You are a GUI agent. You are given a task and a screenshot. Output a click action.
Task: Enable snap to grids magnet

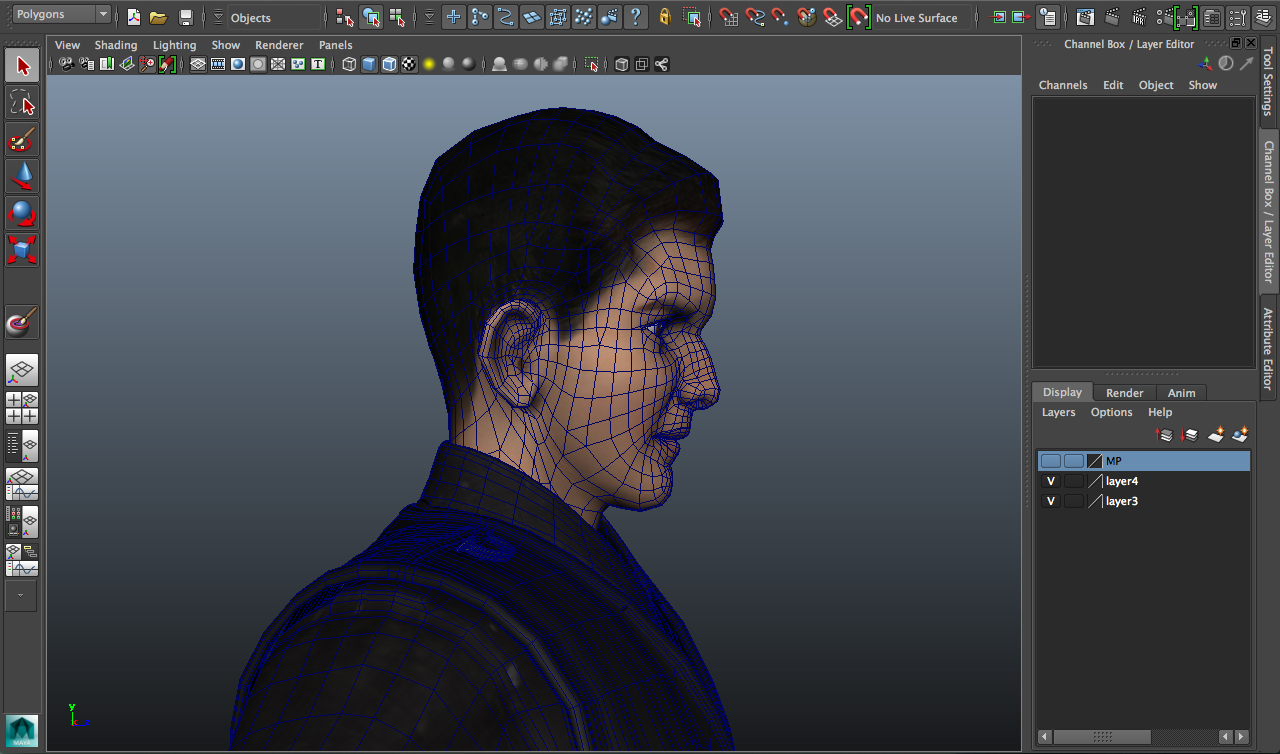pyautogui.click(x=729, y=17)
